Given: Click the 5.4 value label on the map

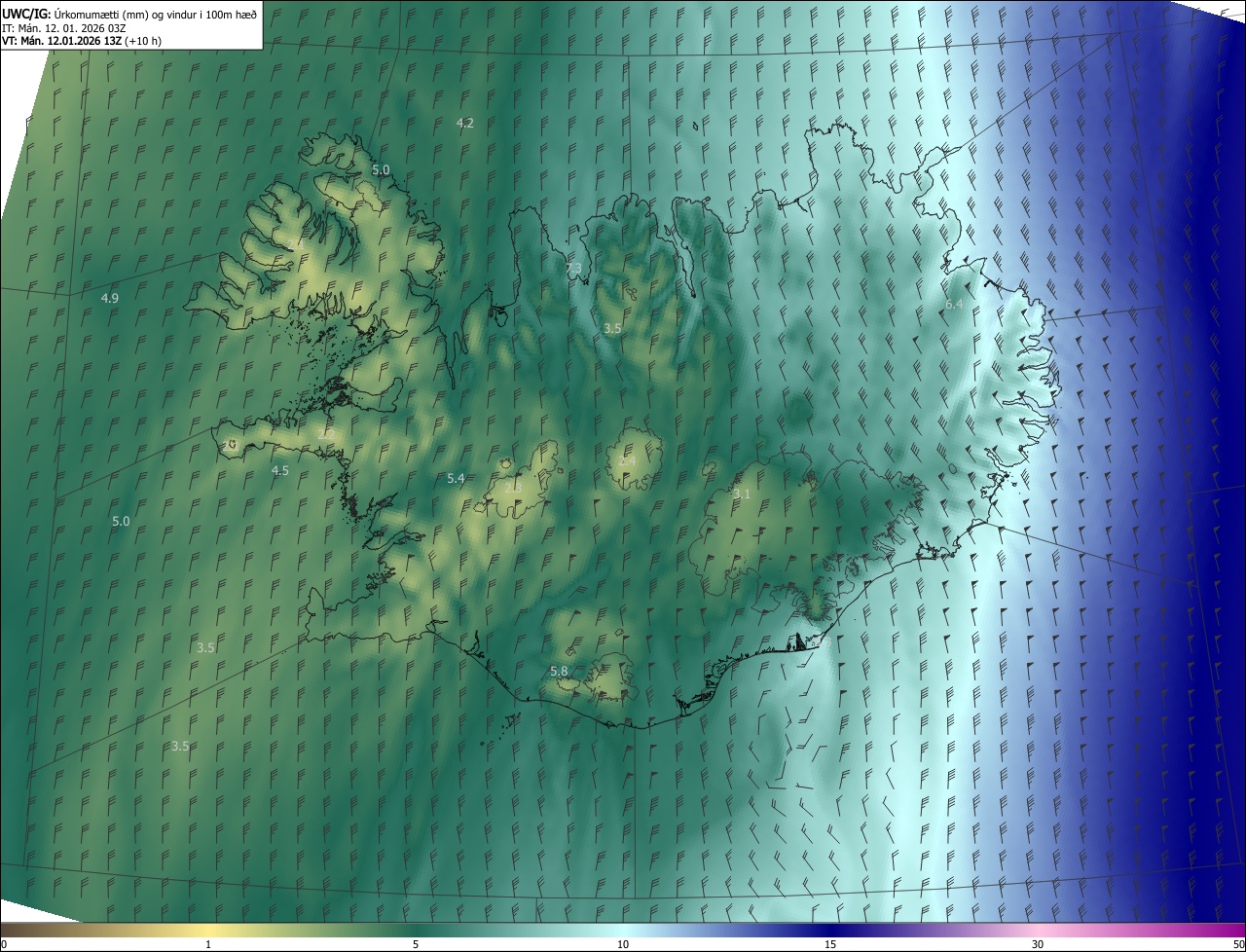Looking at the screenshot, I should (x=456, y=478).
